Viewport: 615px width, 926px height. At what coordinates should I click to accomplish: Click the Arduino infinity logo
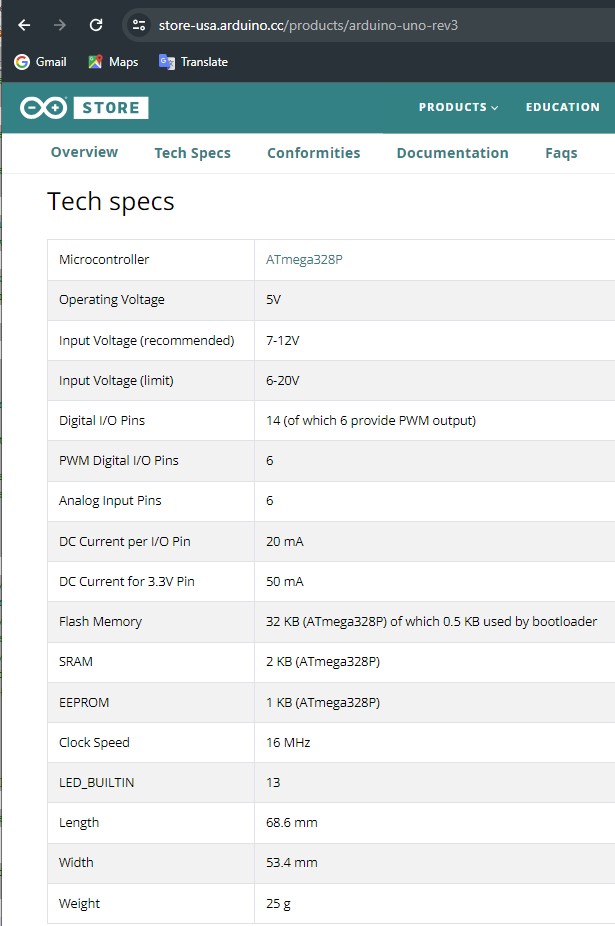point(43,107)
